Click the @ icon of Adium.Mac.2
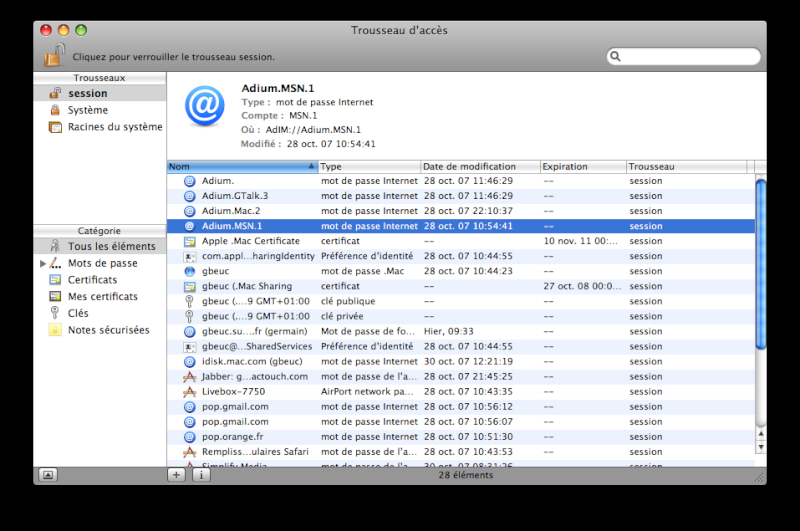Image resolution: width=800 pixels, height=531 pixels. (189, 211)
